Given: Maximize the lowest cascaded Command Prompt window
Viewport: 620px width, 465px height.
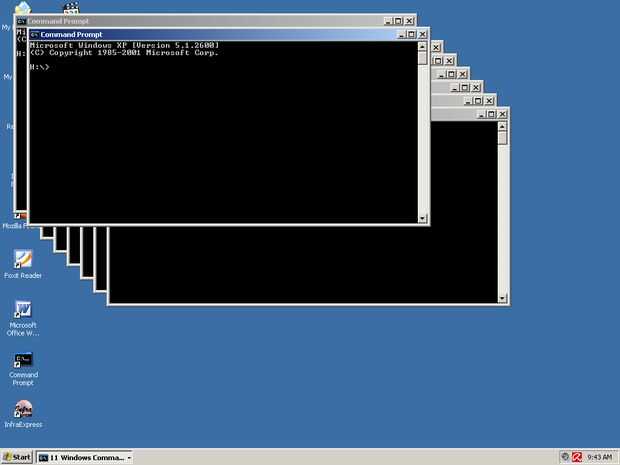Looking at the screenshot, I should point(491,114).
